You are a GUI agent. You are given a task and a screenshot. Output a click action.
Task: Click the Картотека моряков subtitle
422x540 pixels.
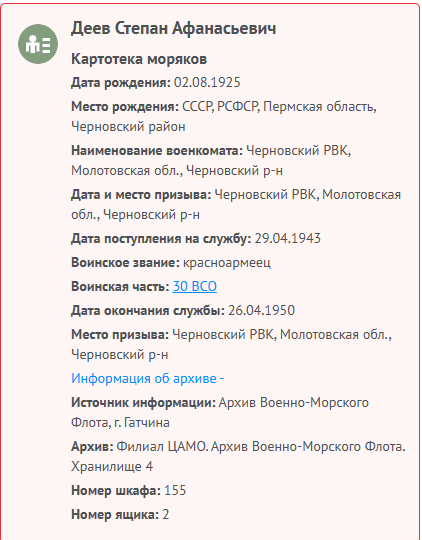pos(139,59)
